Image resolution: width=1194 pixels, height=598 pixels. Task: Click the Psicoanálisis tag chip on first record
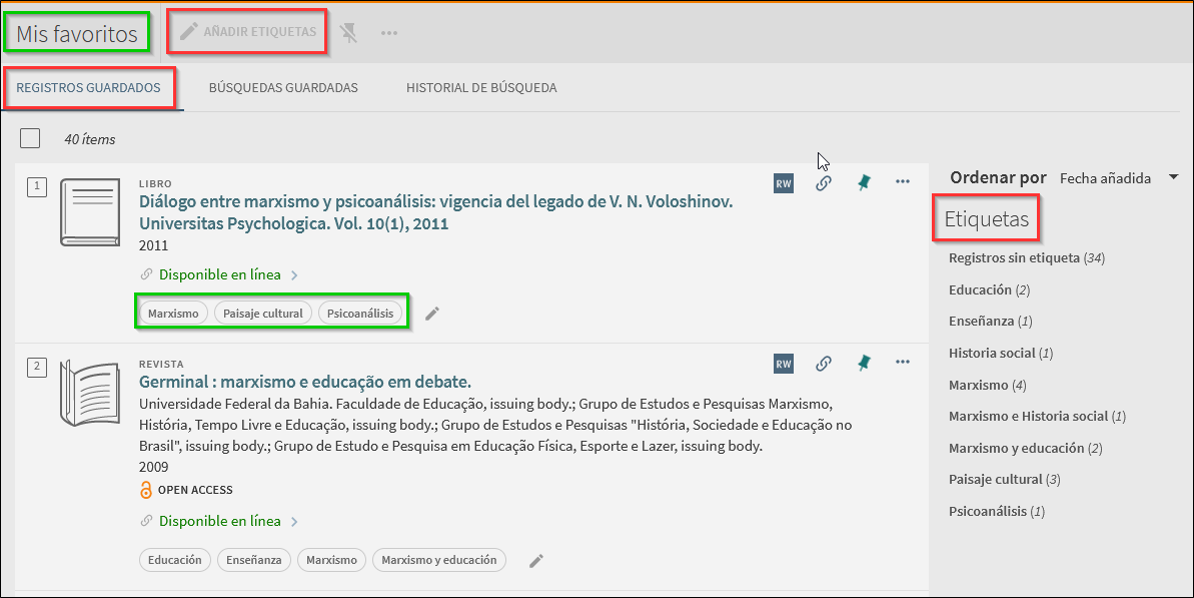click(x=360, y=314)
